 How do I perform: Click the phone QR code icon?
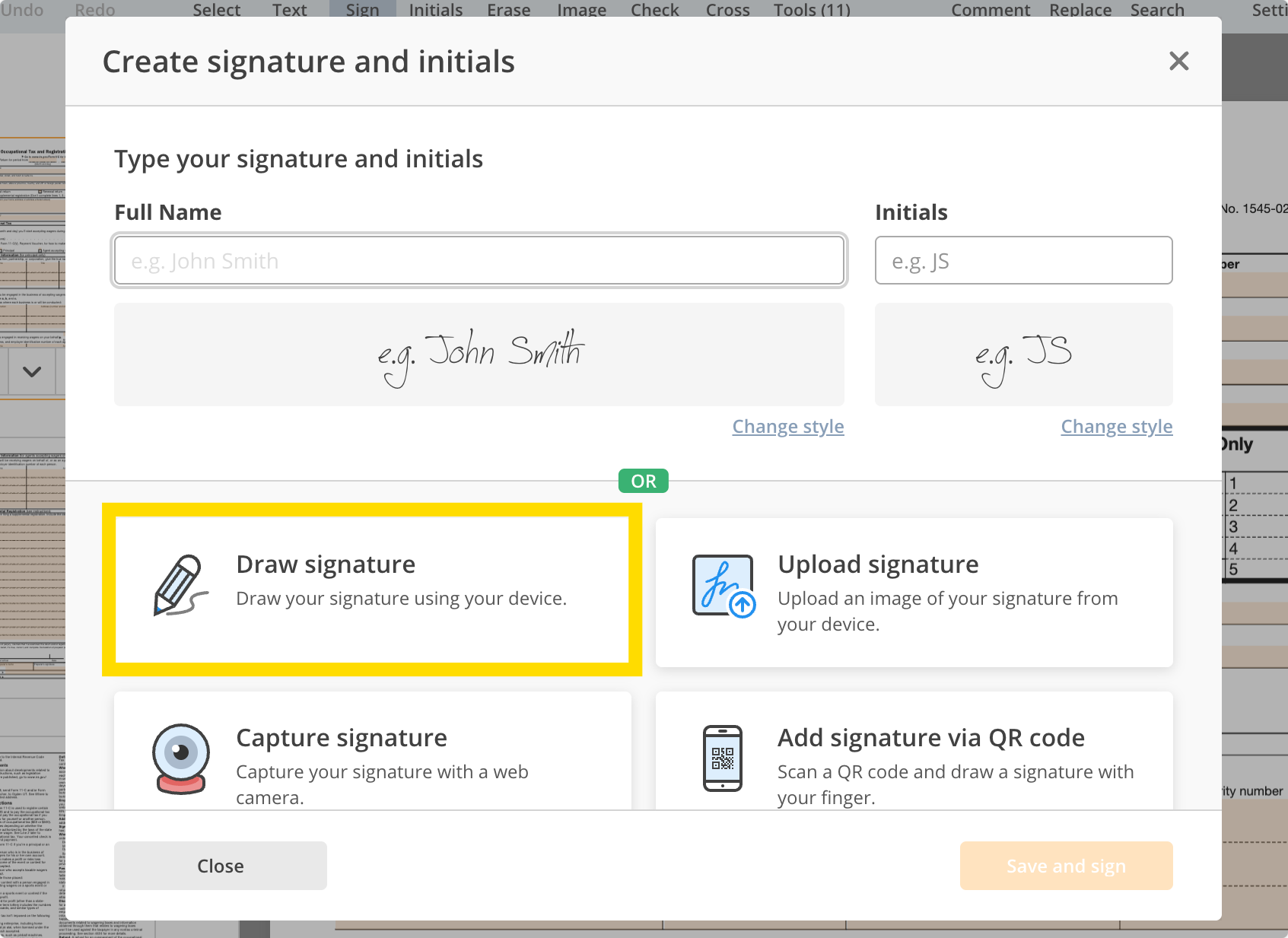click(723, 758)
